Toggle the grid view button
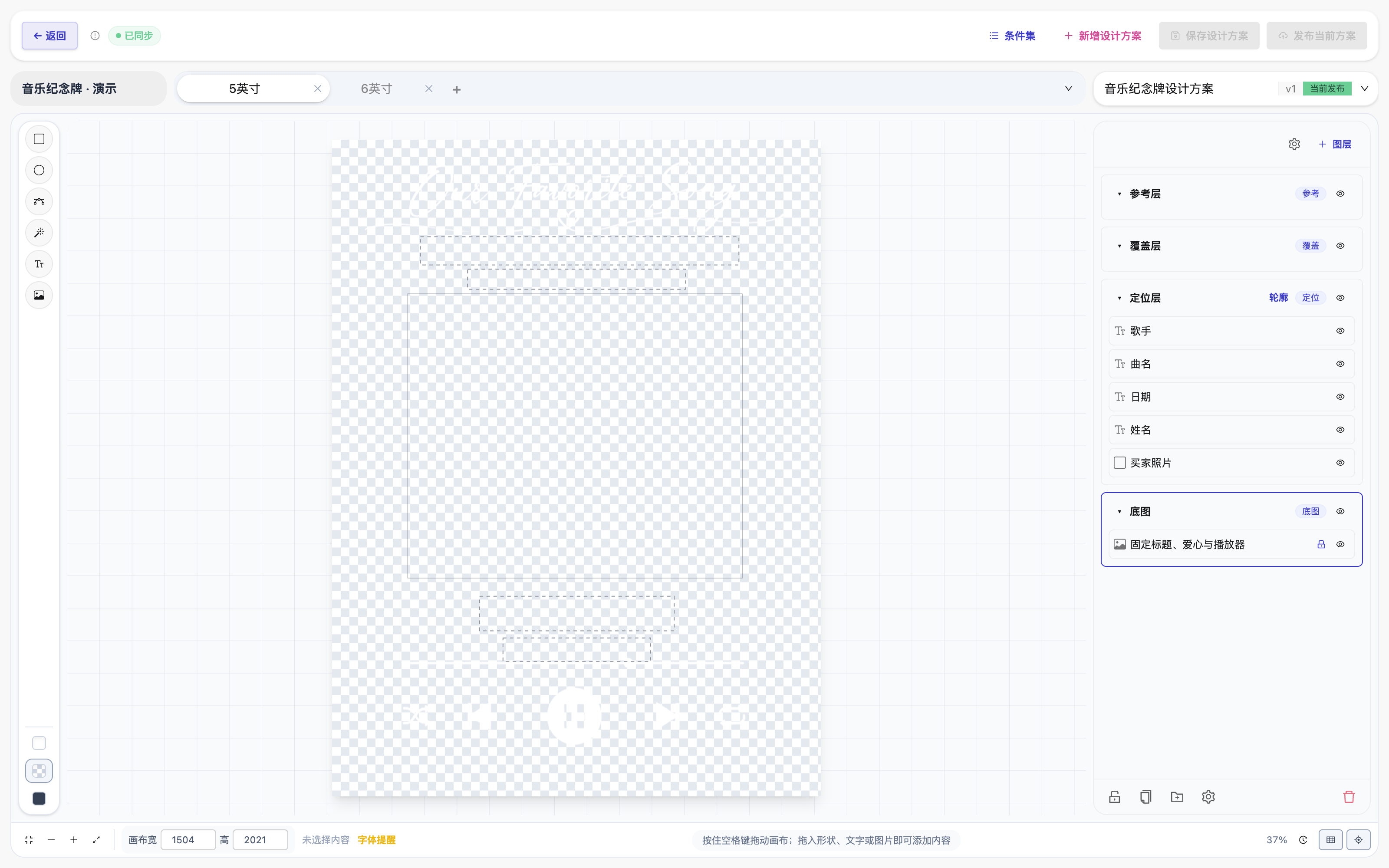 1330,840
